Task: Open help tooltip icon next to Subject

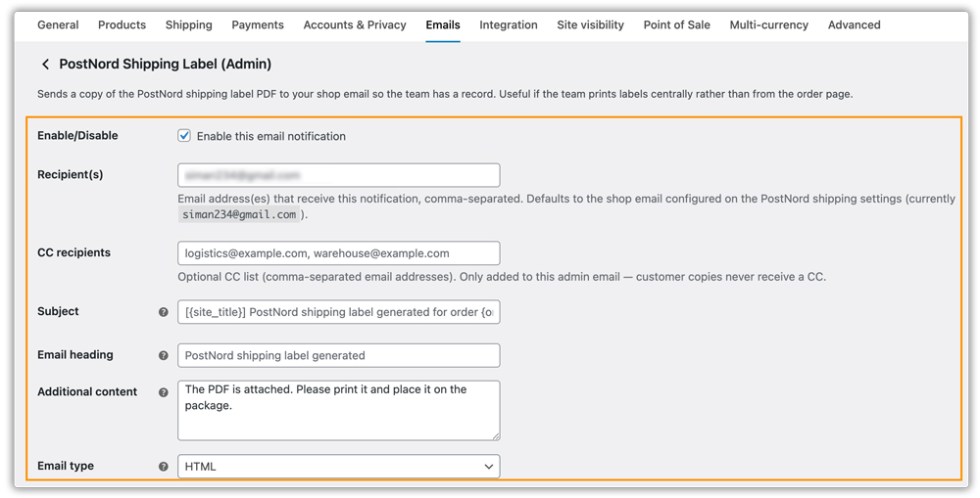Action: coord(163,312)
